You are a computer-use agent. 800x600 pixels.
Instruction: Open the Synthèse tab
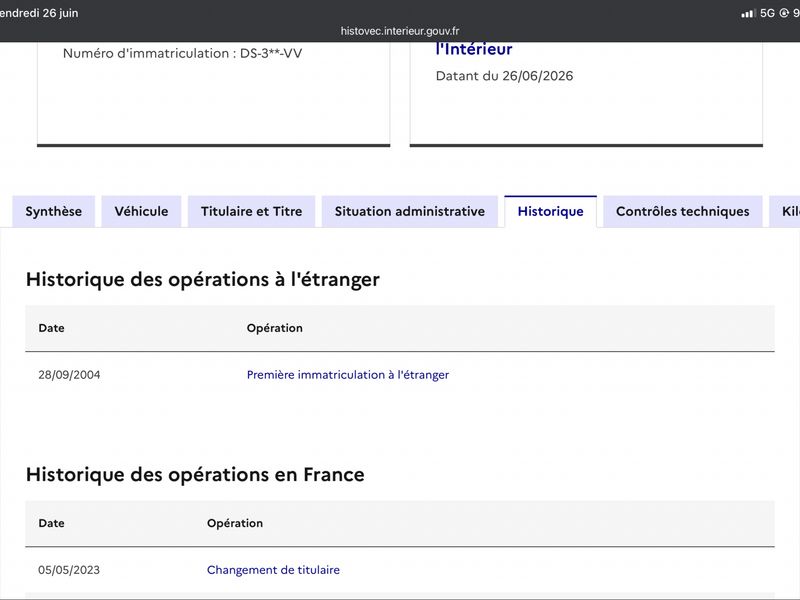pos(54,211)
